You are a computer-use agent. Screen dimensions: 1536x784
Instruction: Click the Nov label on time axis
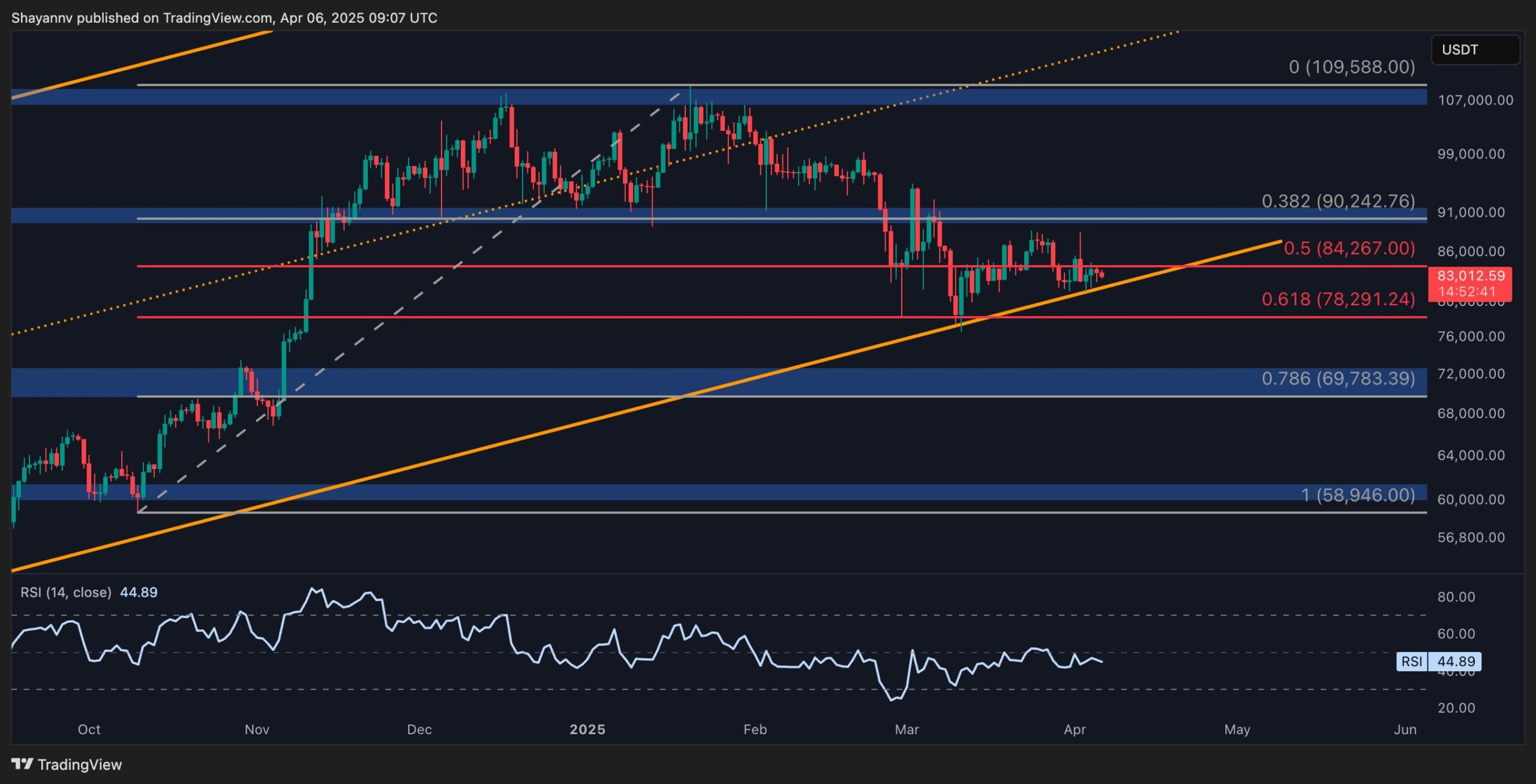pyautogui.click(x=257, y=729)
